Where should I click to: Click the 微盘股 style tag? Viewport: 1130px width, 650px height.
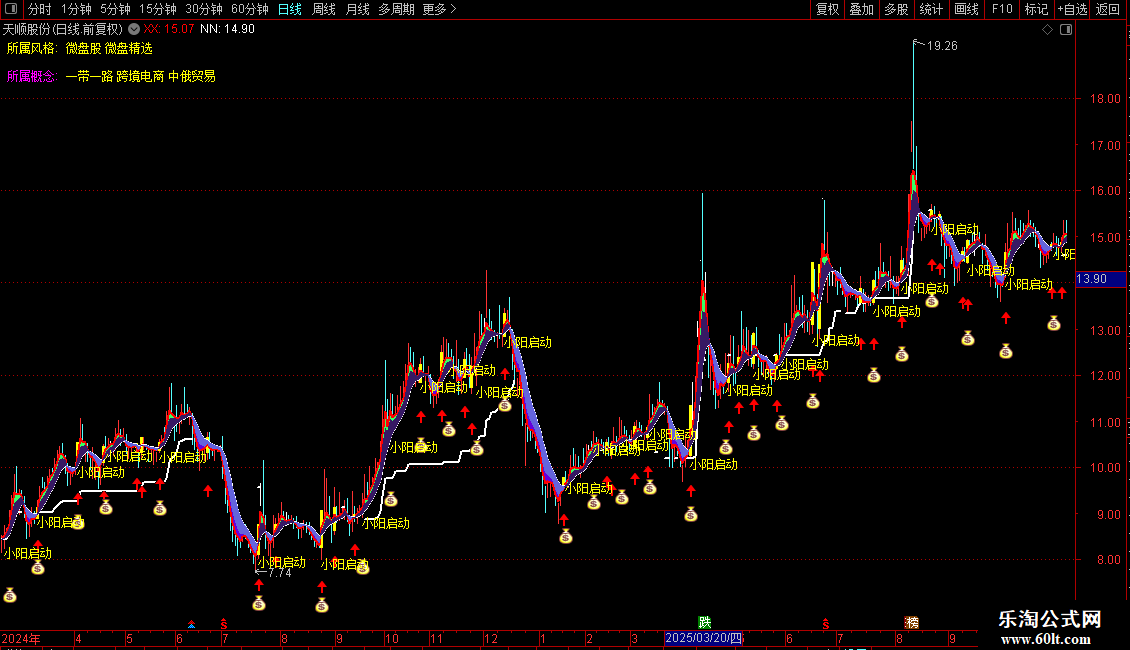(x=84, y=48)
